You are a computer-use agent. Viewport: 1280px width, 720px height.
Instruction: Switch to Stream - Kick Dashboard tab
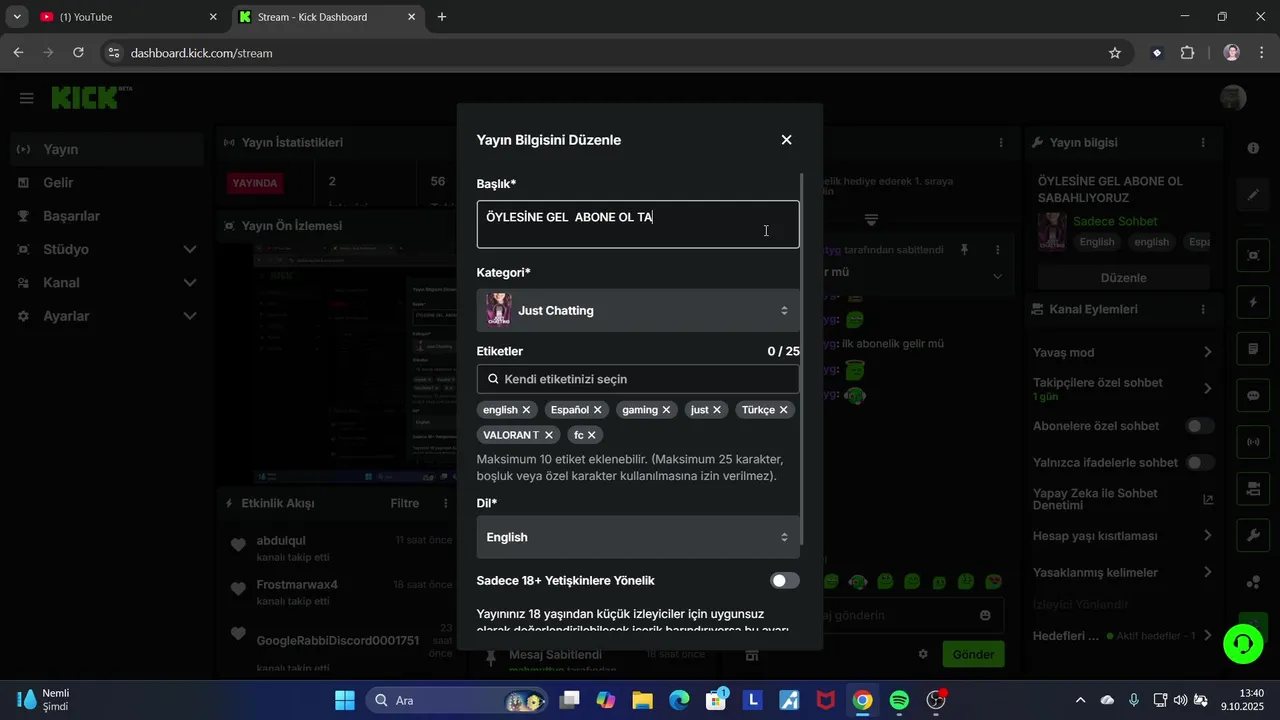pyautogui.click(x=327, y=17)
